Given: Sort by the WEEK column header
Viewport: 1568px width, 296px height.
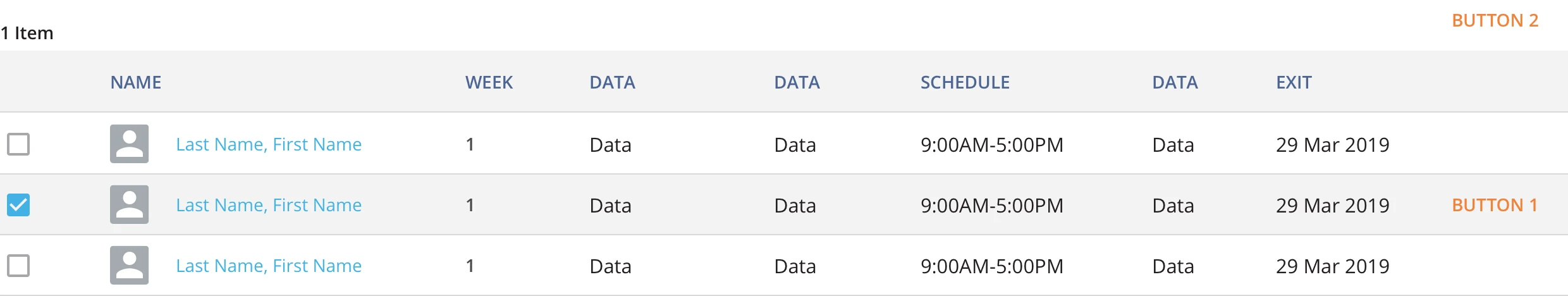Looking at the screenshot, I should (489, 82).
